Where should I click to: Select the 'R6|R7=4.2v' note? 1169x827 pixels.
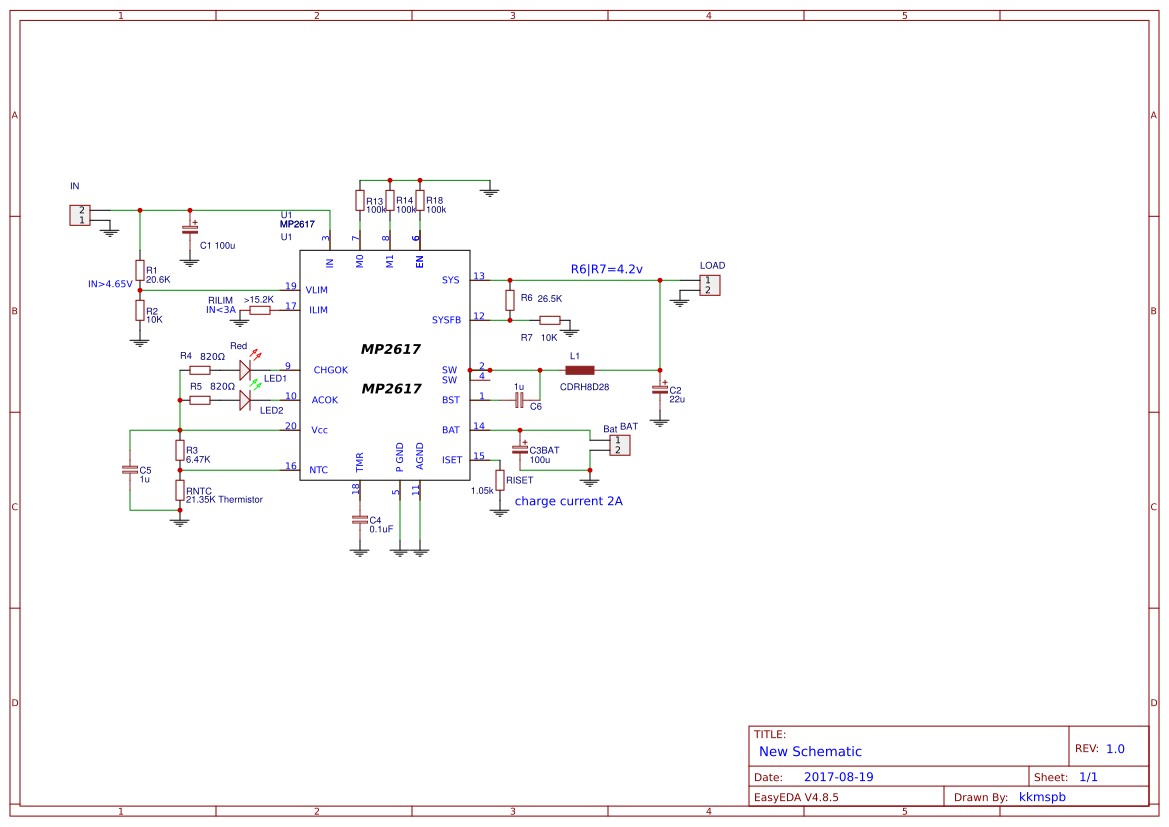pos(607,269)
